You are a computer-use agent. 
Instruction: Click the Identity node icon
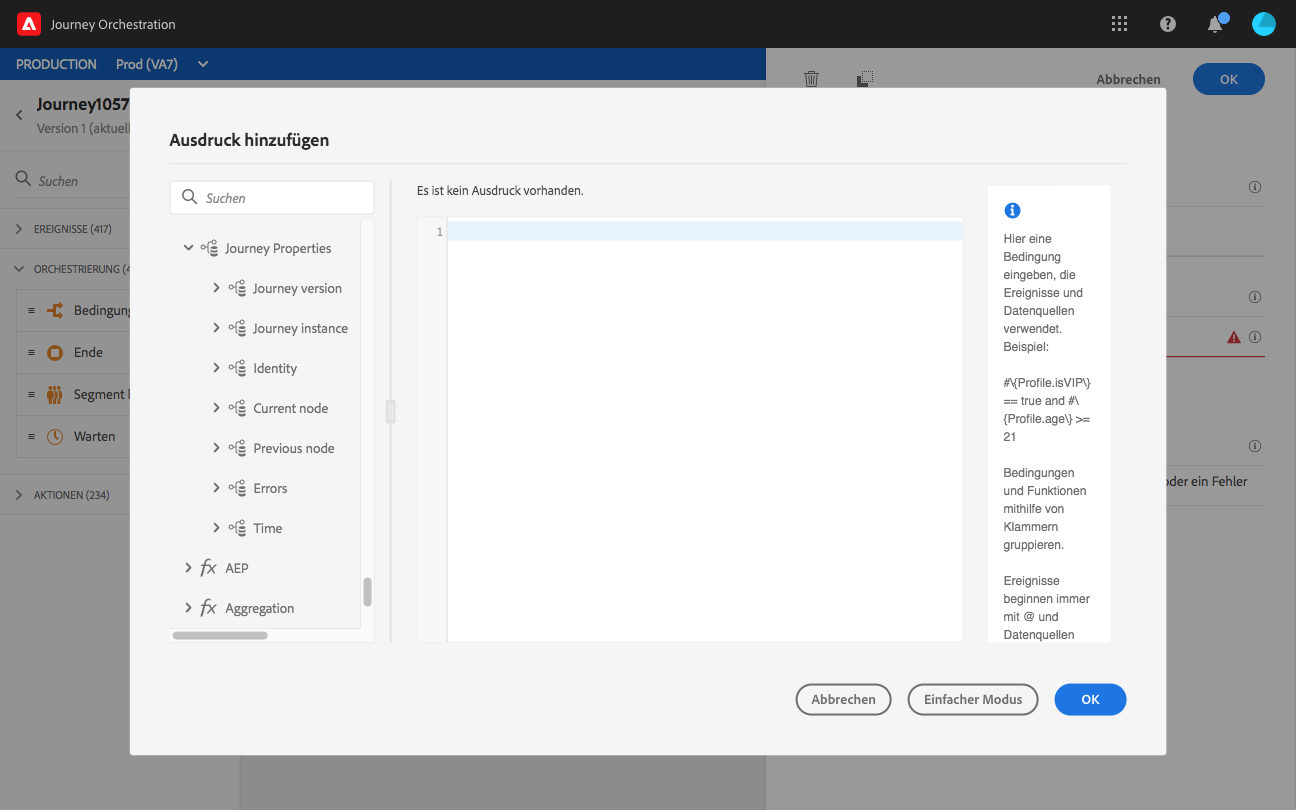(x=237, y=368)
